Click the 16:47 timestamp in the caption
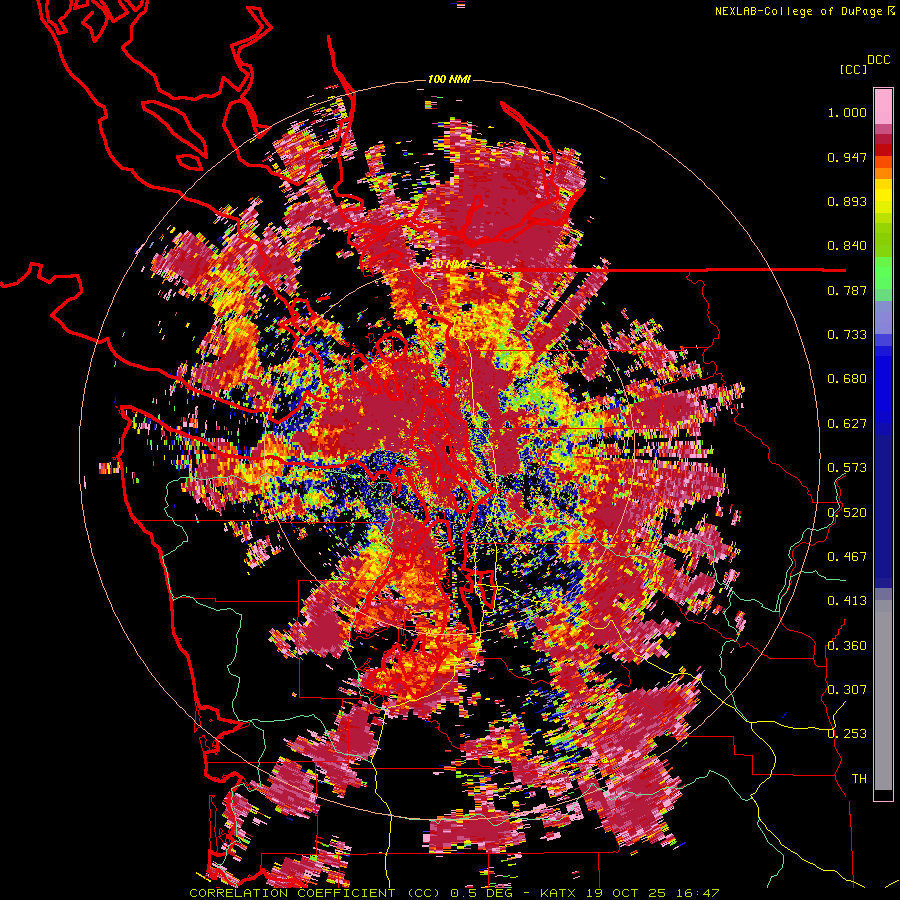The width and height of the screenshot is (900, 900). click(696, 893)
